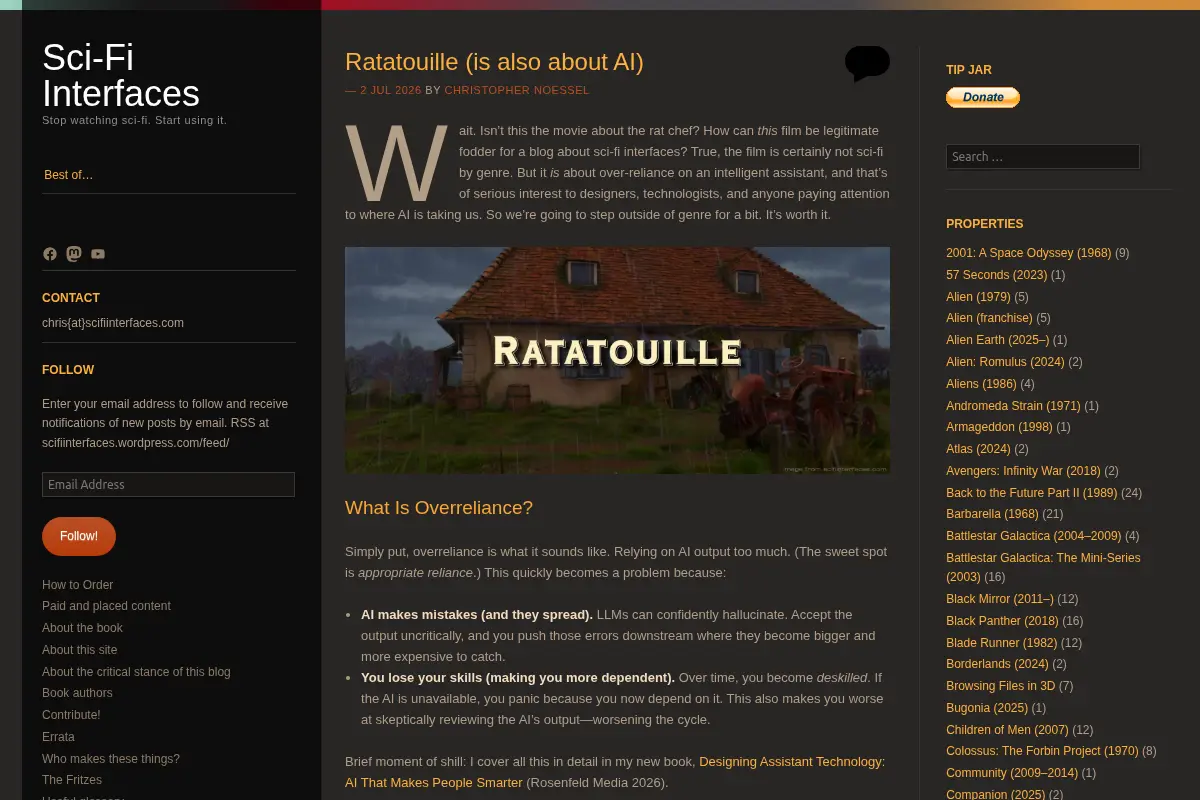Open the YouTube social icon
This screenshot has width=1200, height=800.
pos(98,254)
